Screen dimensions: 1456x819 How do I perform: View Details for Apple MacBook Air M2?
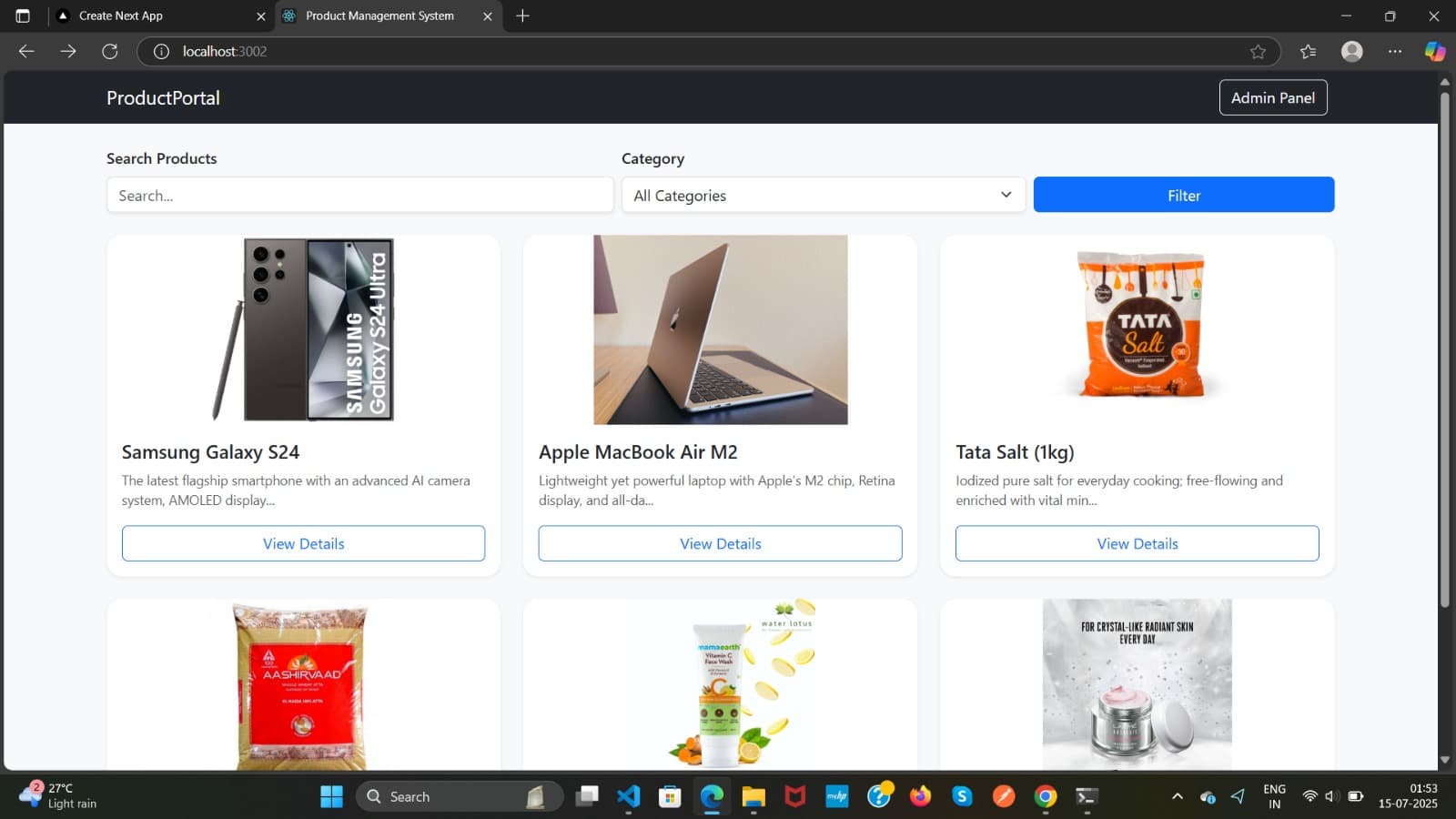[721, 543]
